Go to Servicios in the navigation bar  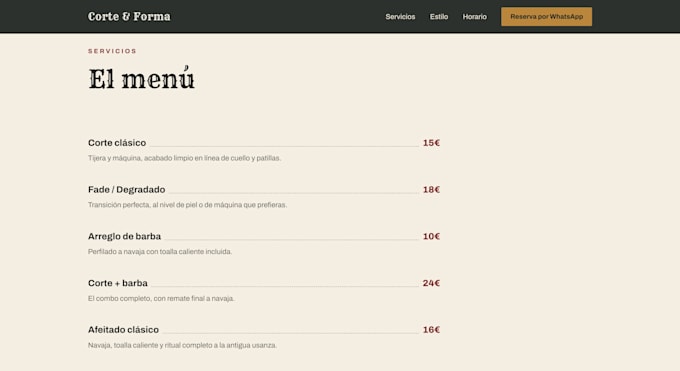400,17
